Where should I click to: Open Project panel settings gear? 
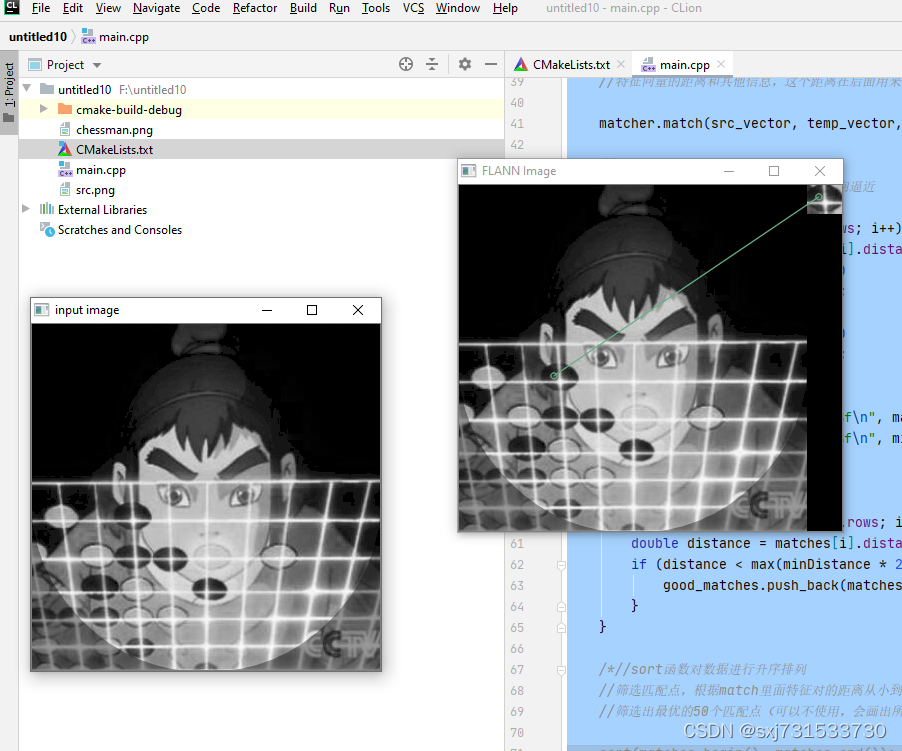click(465, 64)
